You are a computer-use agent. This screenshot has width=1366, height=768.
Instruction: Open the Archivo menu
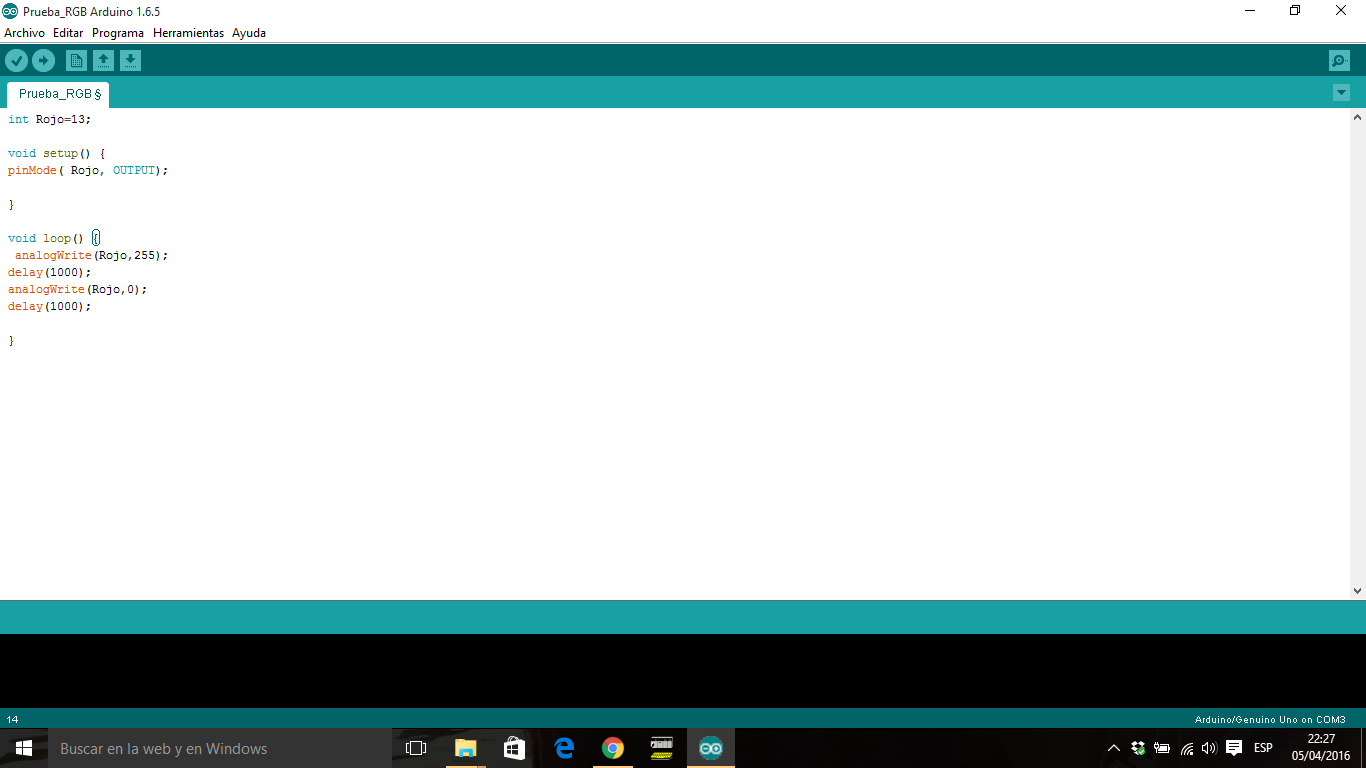[x=24, y=33]
